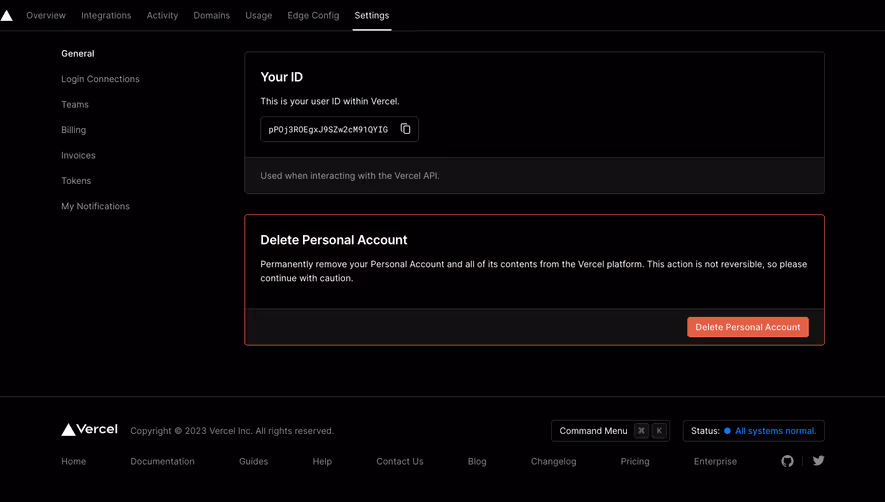Open Vercel GitHub page via footer icon
Screen dimensions: 885x502
click(787, 461)
